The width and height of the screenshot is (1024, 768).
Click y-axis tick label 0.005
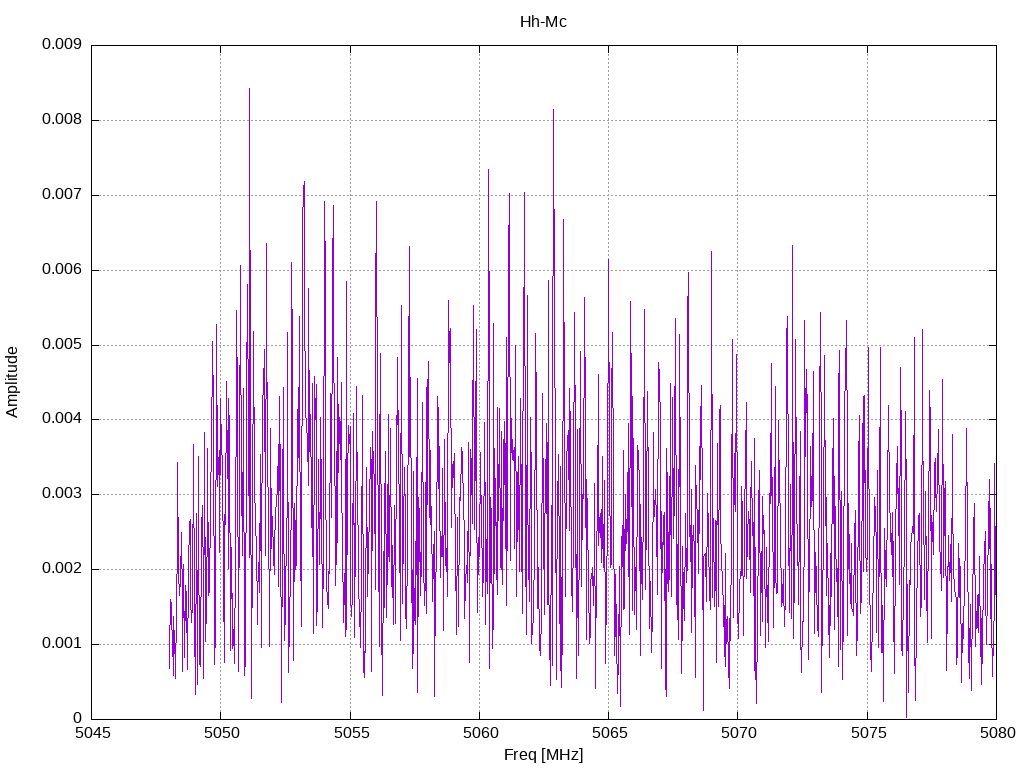pyautogui.click(x=62, y=344)
